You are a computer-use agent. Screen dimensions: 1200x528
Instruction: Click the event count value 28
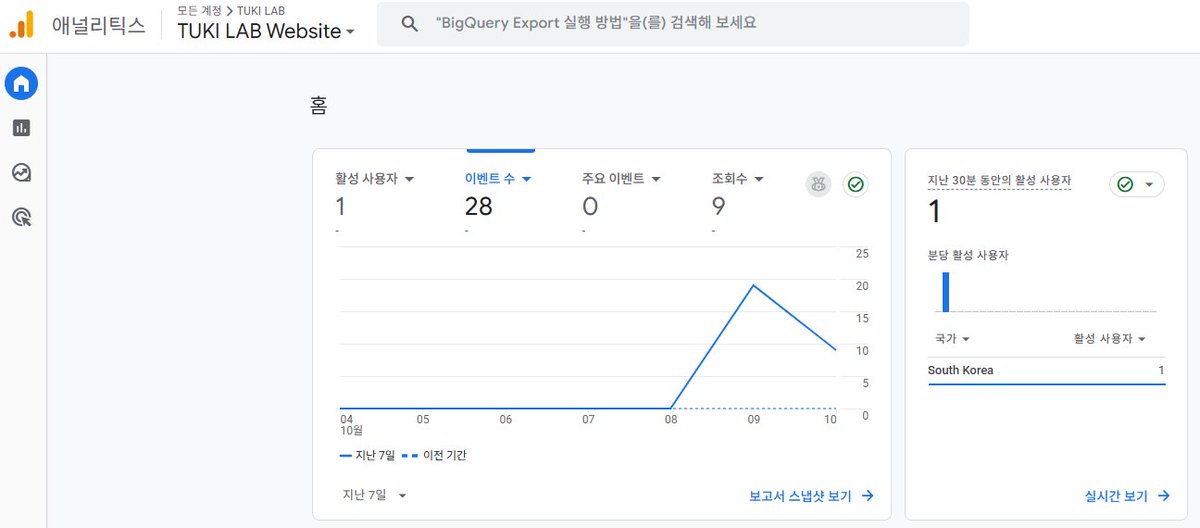click(x=479, y=207)
